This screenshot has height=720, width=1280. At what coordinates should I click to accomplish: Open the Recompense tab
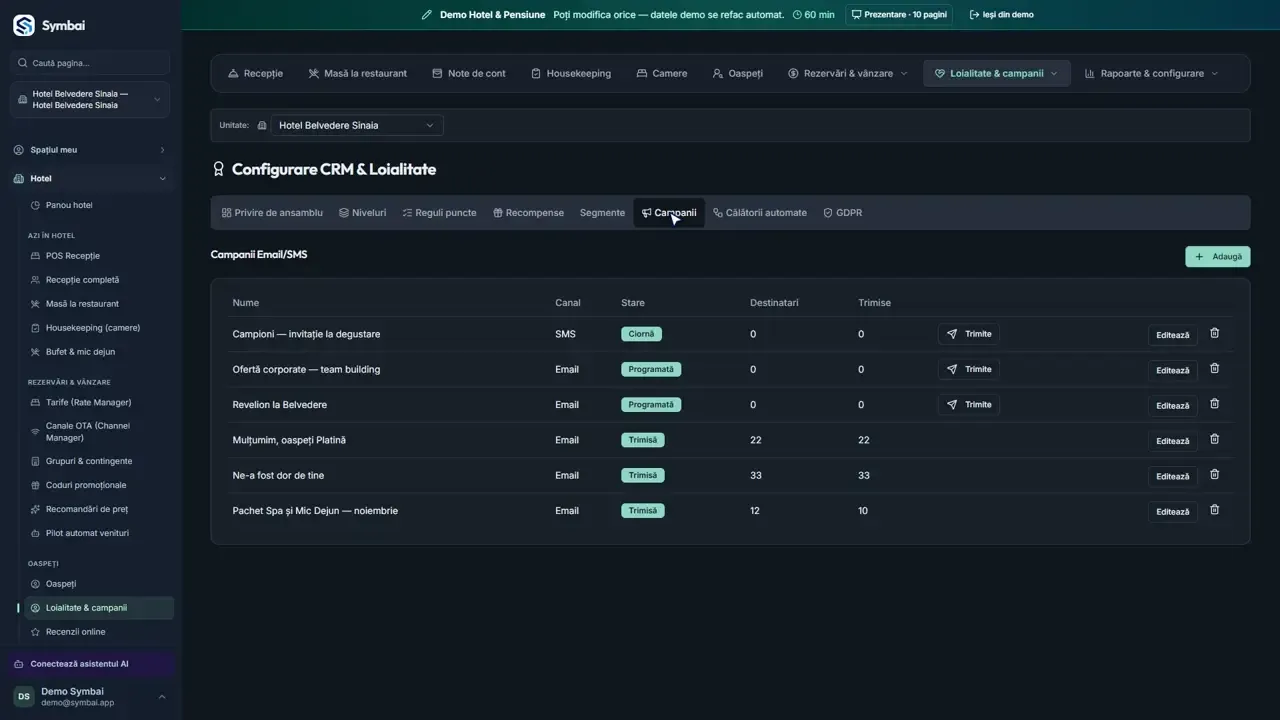click(528, 213)
